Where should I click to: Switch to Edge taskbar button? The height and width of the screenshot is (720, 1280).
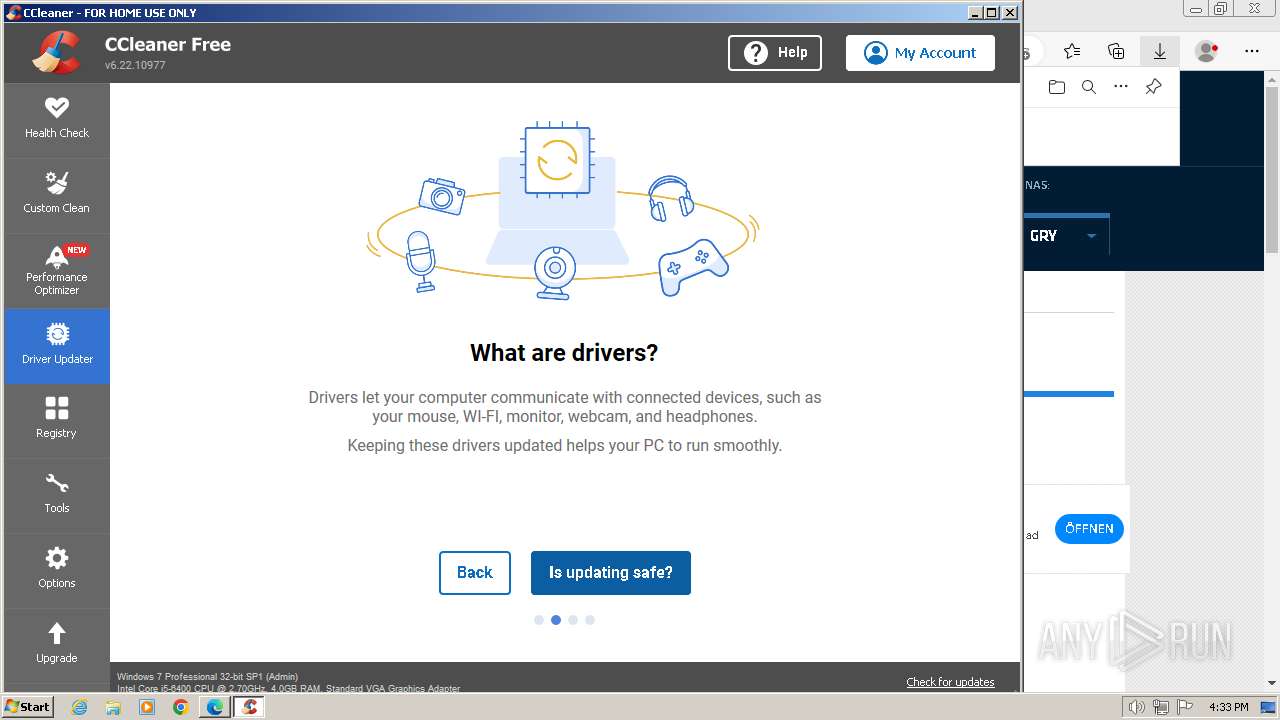[x=214, y=707]
